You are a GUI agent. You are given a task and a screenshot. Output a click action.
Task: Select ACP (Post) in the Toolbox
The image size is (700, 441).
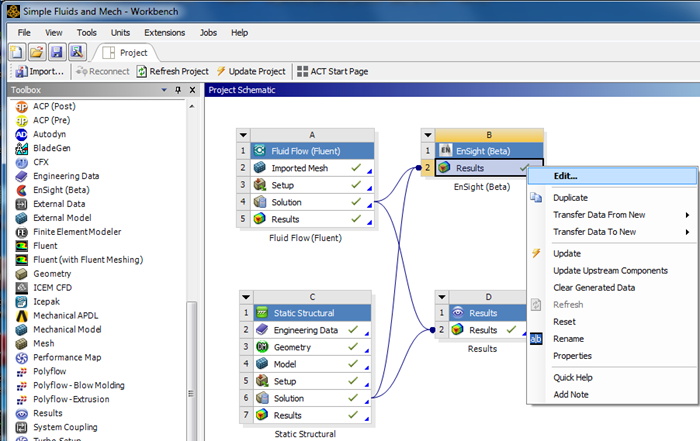pos(45,106)
